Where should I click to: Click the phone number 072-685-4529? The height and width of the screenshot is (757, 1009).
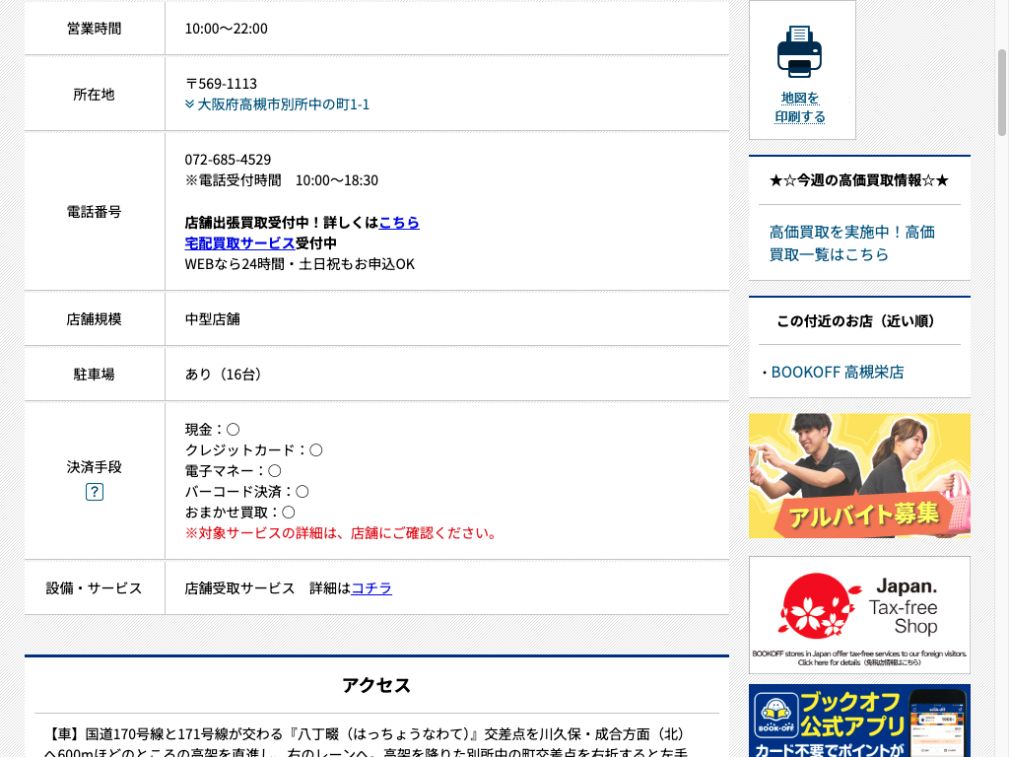(228, 160)
